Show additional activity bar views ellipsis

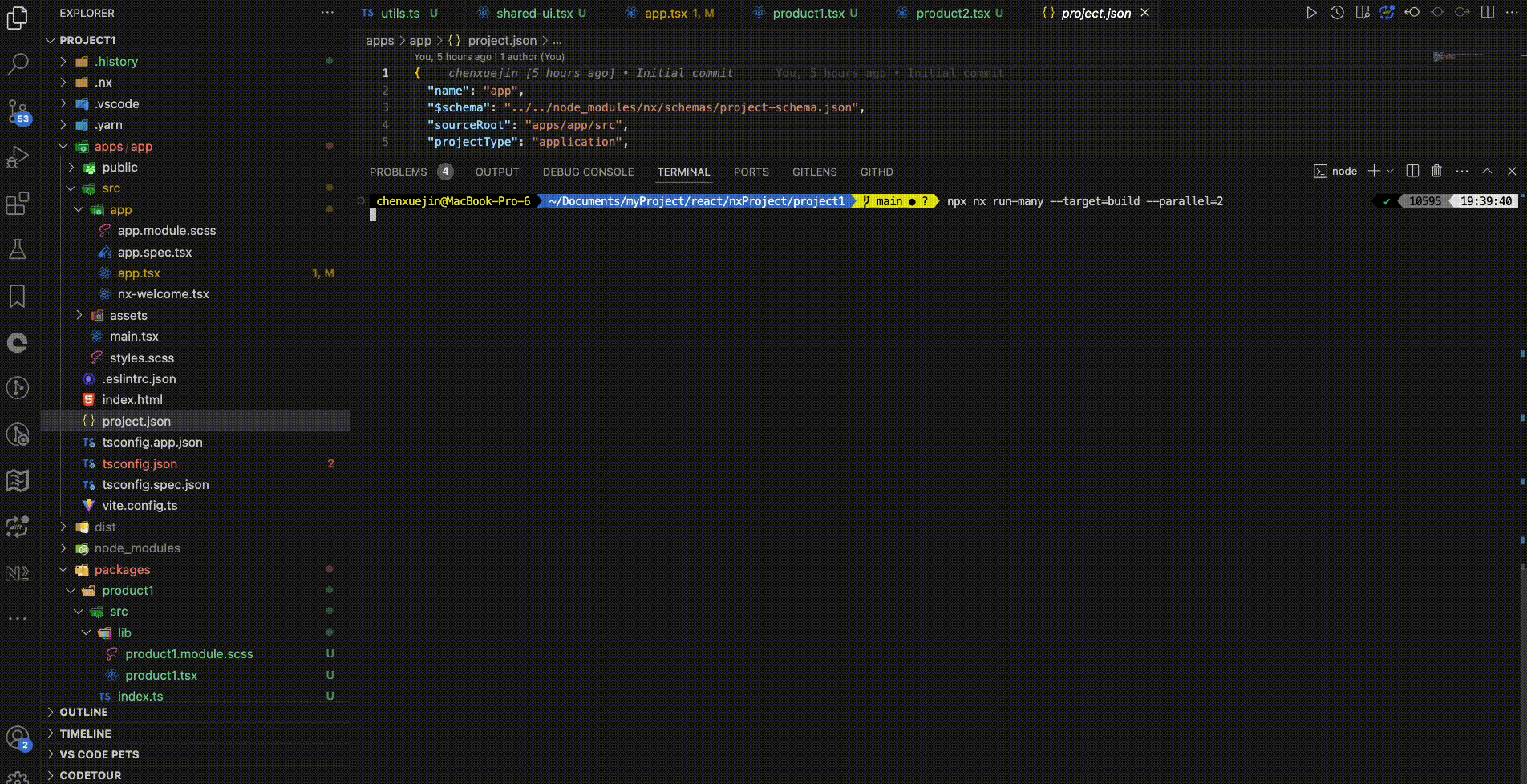17,619
